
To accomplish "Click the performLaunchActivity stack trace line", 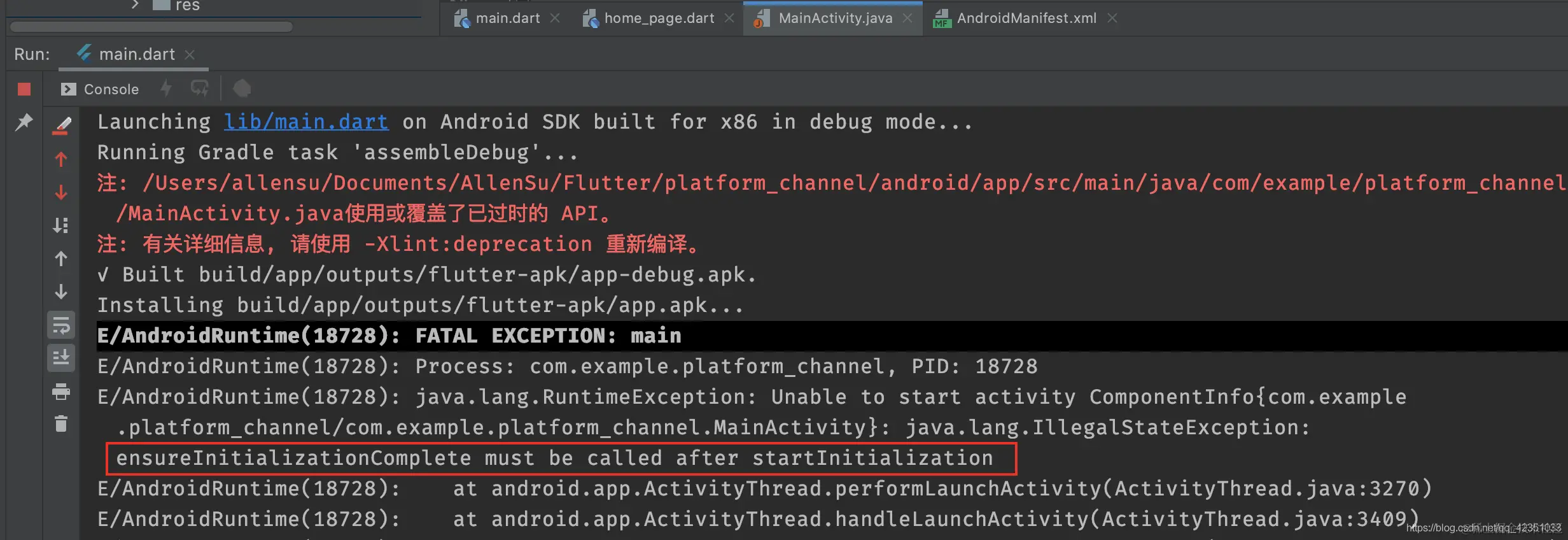I will pyautogui.click(x=764, y=488).
